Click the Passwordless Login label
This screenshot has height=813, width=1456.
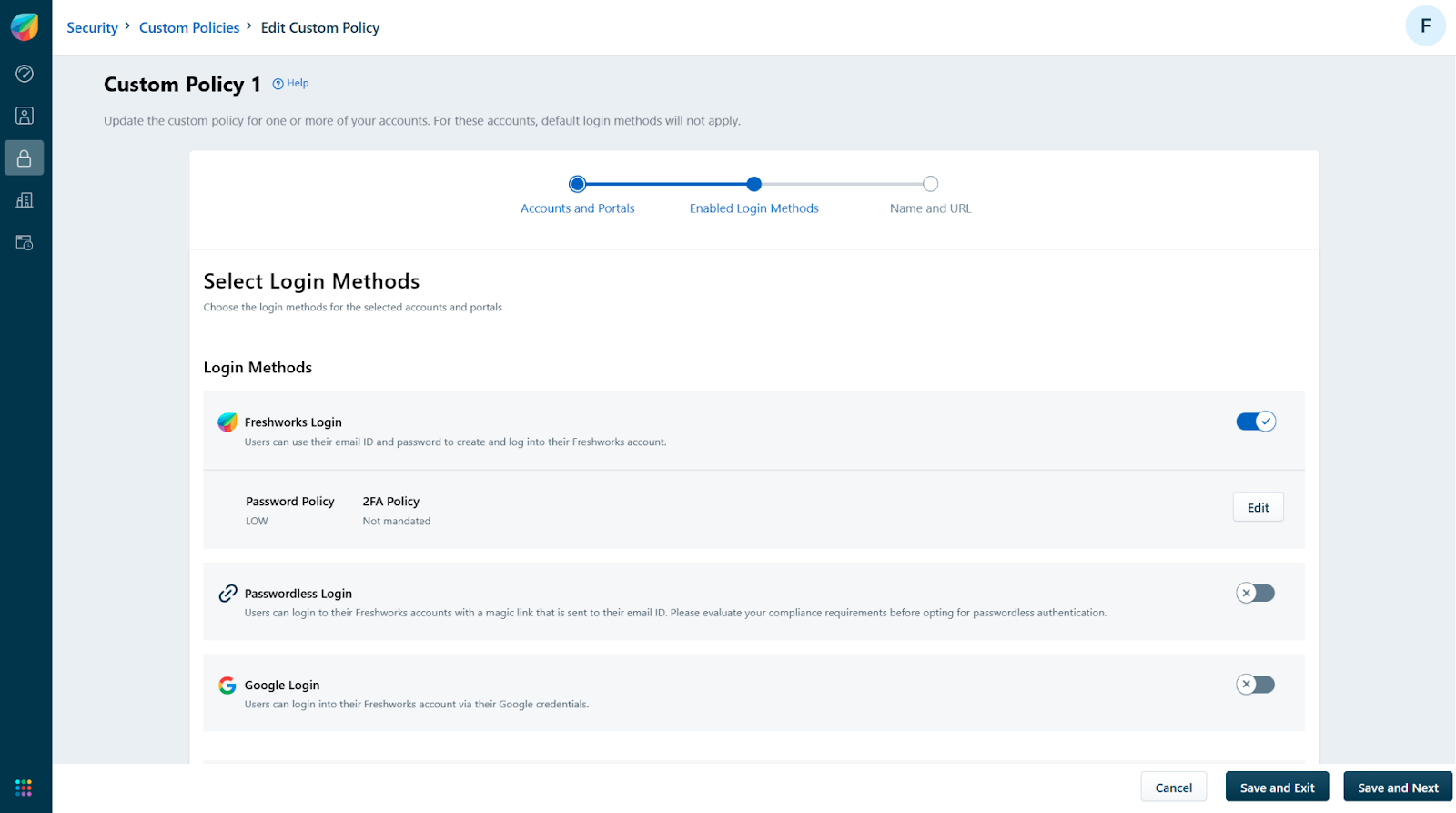click(298, 594)
